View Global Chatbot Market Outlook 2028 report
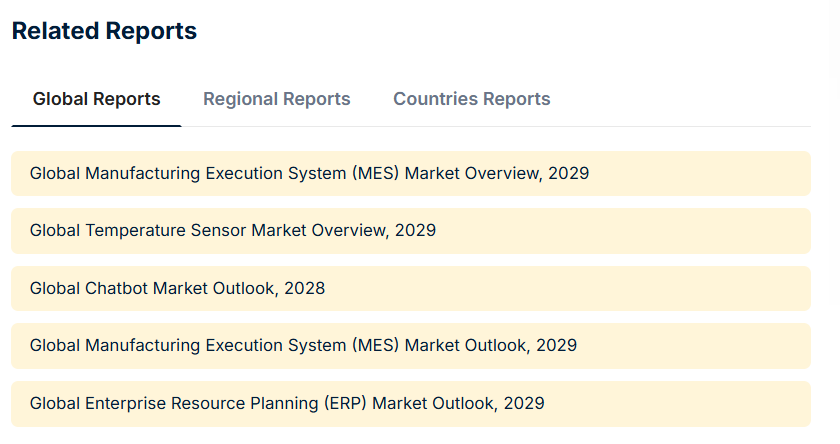This screenshot has width=840, height=444. pos(177,288)
